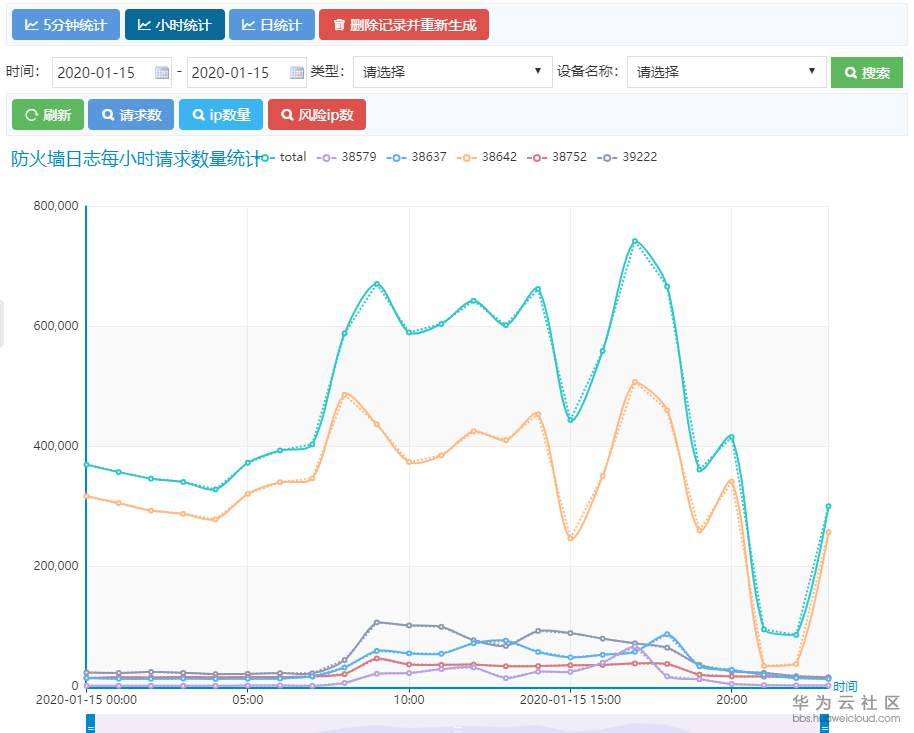Expand the type dropdown

coord(452,72)
